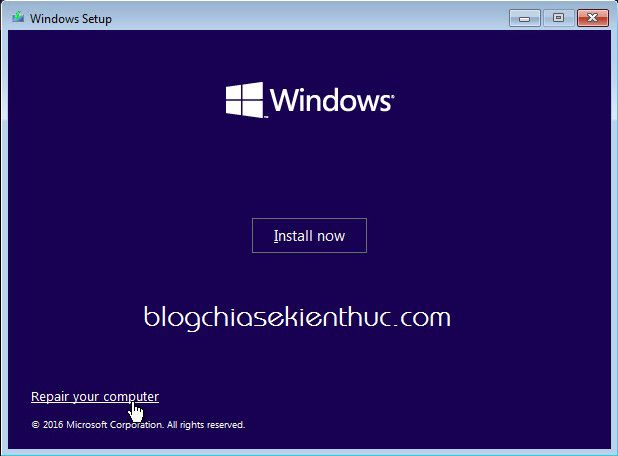This screenshot has height=456, width=618.
Task: Close the Windows Setup window
Action: tap(592, 18)
